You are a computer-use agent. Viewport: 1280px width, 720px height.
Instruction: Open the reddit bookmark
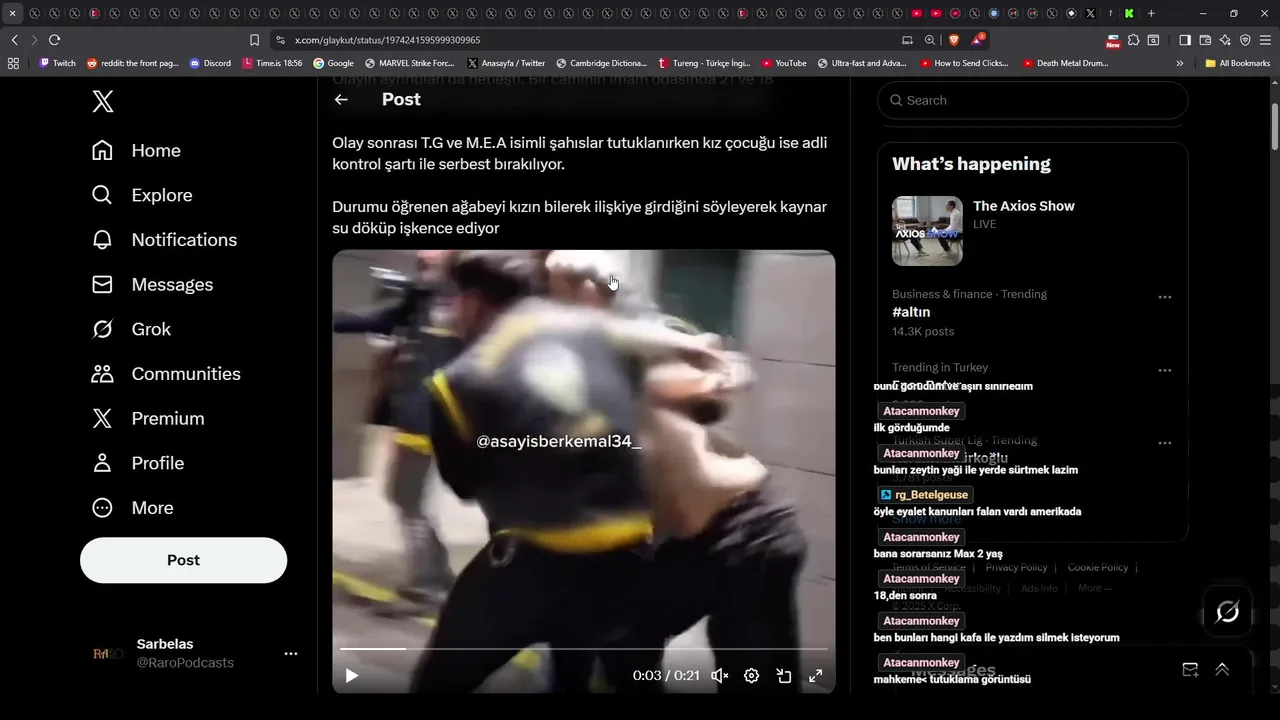click(x=133, y=63)
